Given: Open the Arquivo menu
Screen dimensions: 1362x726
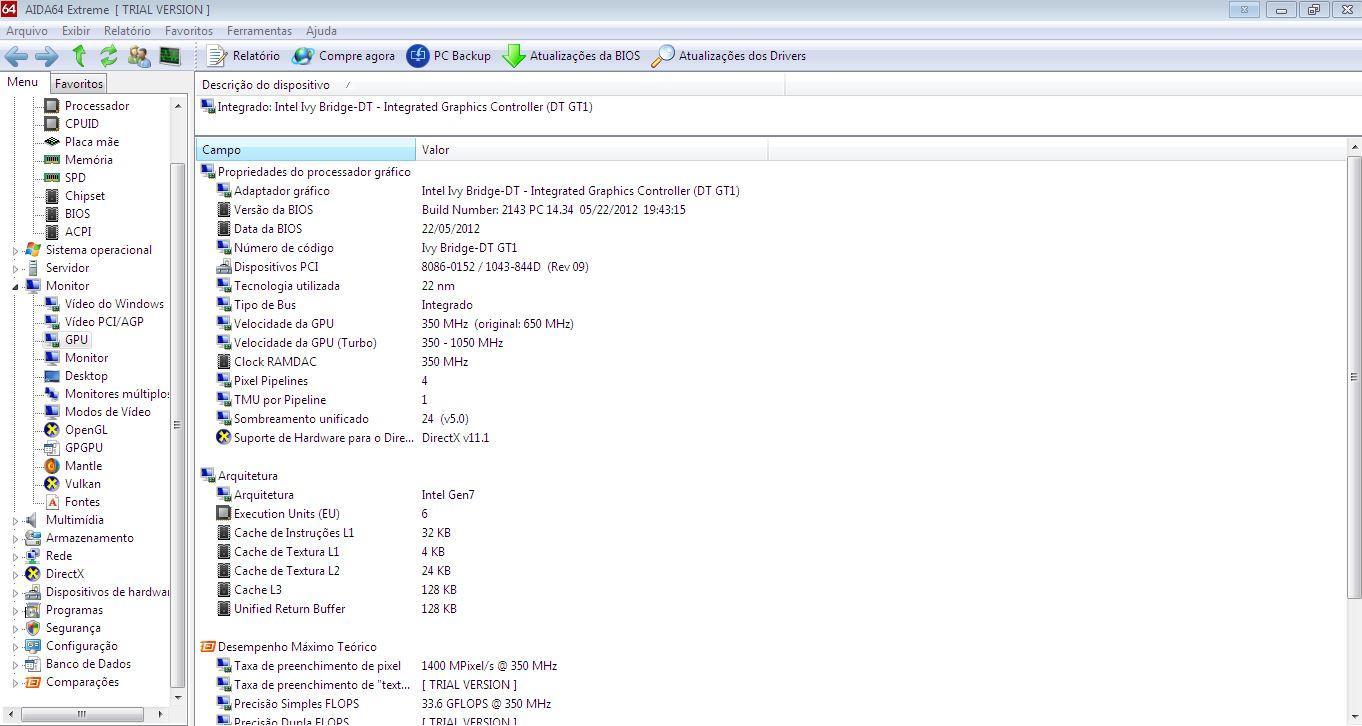Looking at the screenshot, I should pos(27,31).
